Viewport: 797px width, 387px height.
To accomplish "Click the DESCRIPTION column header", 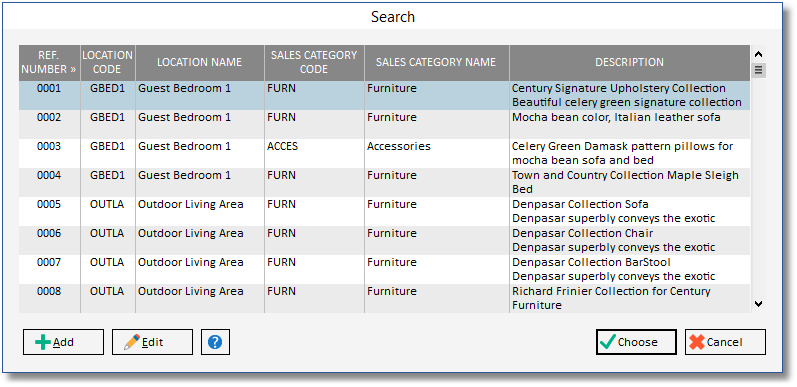I will pos(629,62).
